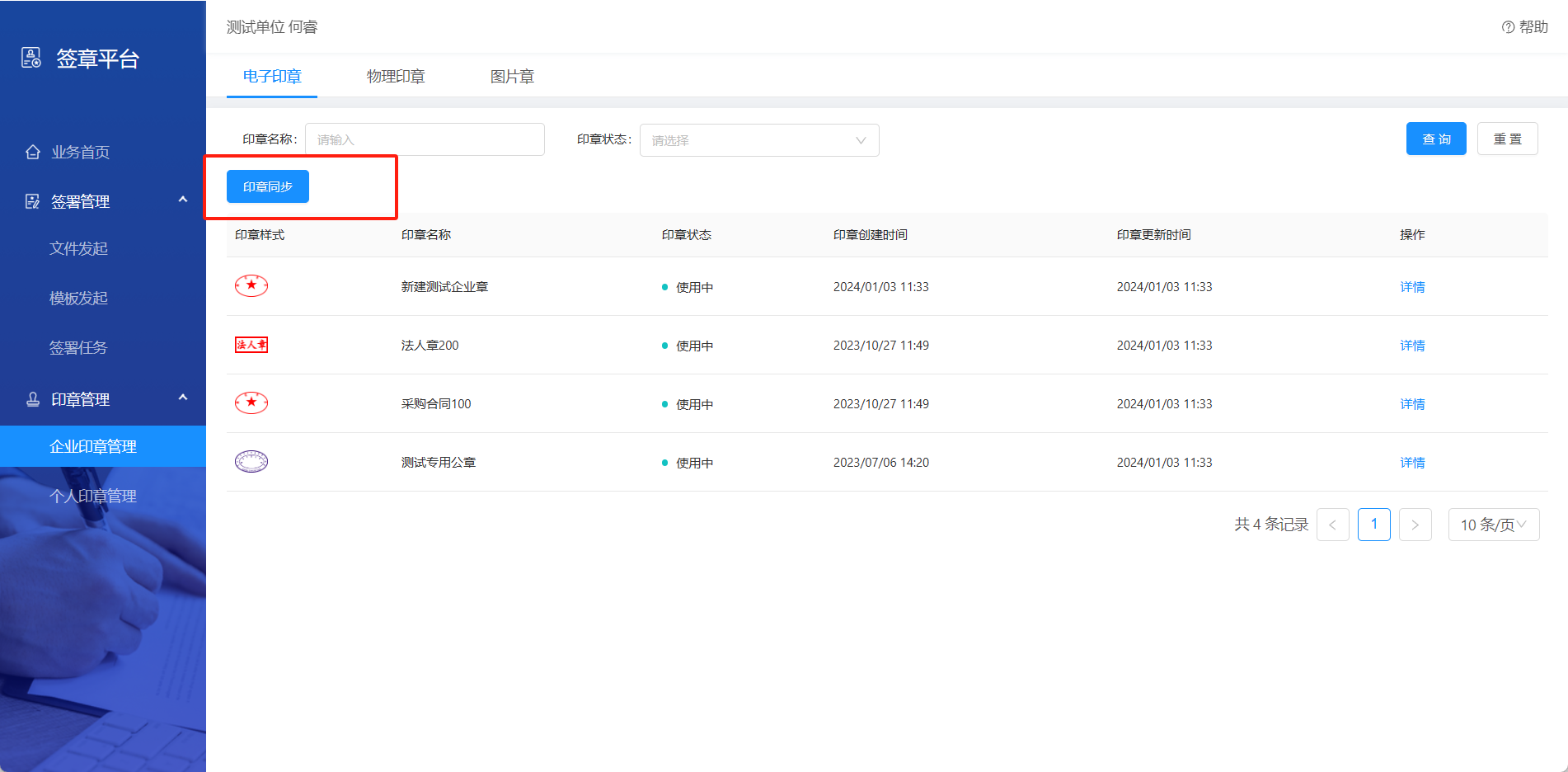Click the 印章同步 button
Image resolution: width=1568 pixels, height=772 pixels.
click(x=268, y=186)
